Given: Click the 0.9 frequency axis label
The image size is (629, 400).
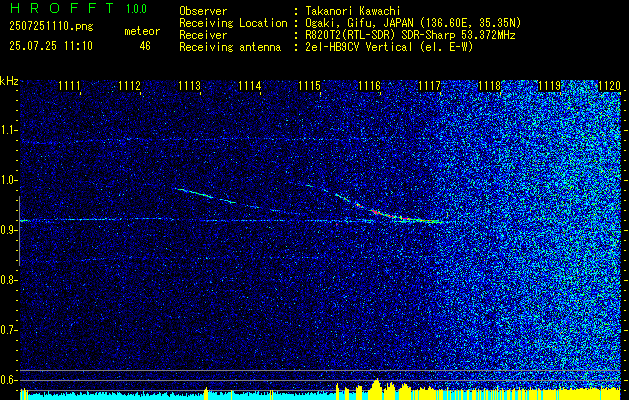Looking at the screenshot, I should [x=8, y=230].
